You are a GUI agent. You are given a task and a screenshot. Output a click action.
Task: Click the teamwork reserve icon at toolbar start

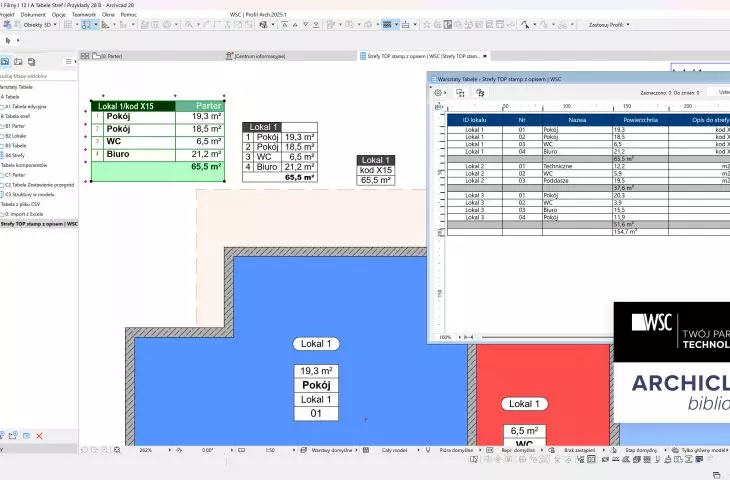[7, 25]
